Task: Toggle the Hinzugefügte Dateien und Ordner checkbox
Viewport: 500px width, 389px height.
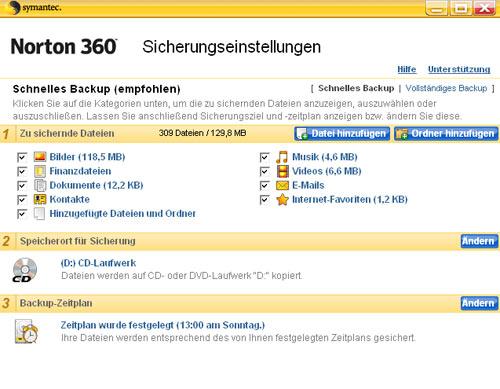Action: click(x=22, y=214)
